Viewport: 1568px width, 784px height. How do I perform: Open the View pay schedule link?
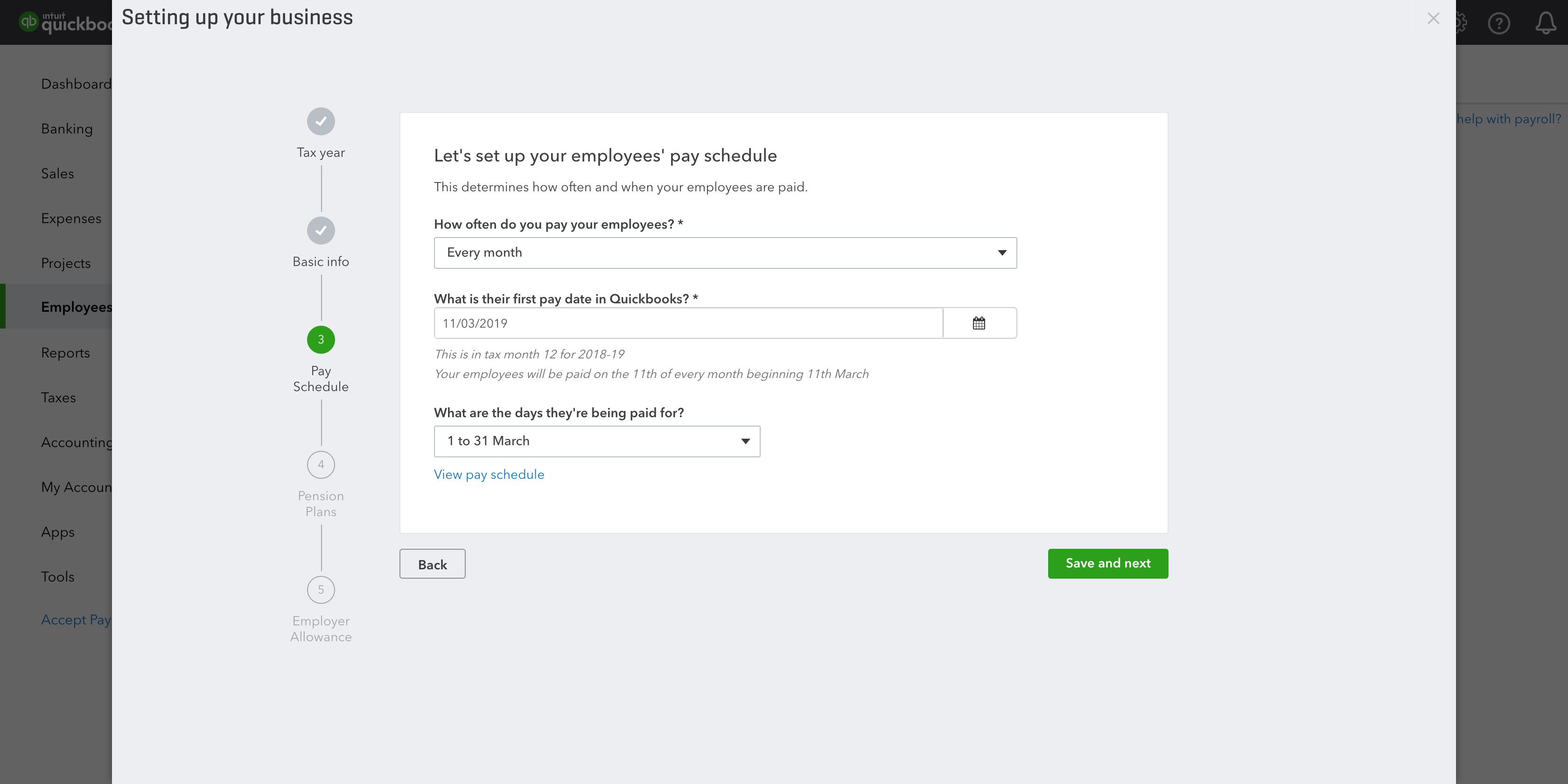[x=489, y=475]
